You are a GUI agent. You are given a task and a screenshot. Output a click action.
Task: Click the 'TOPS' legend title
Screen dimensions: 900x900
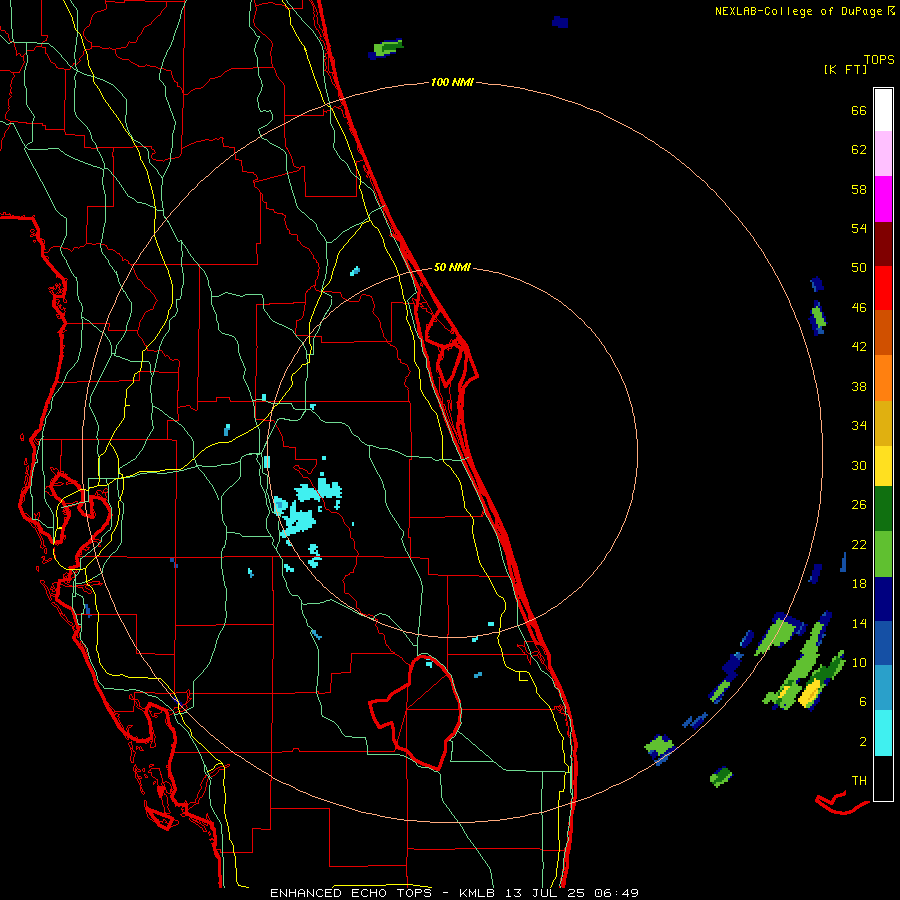[x=879, y=59]
